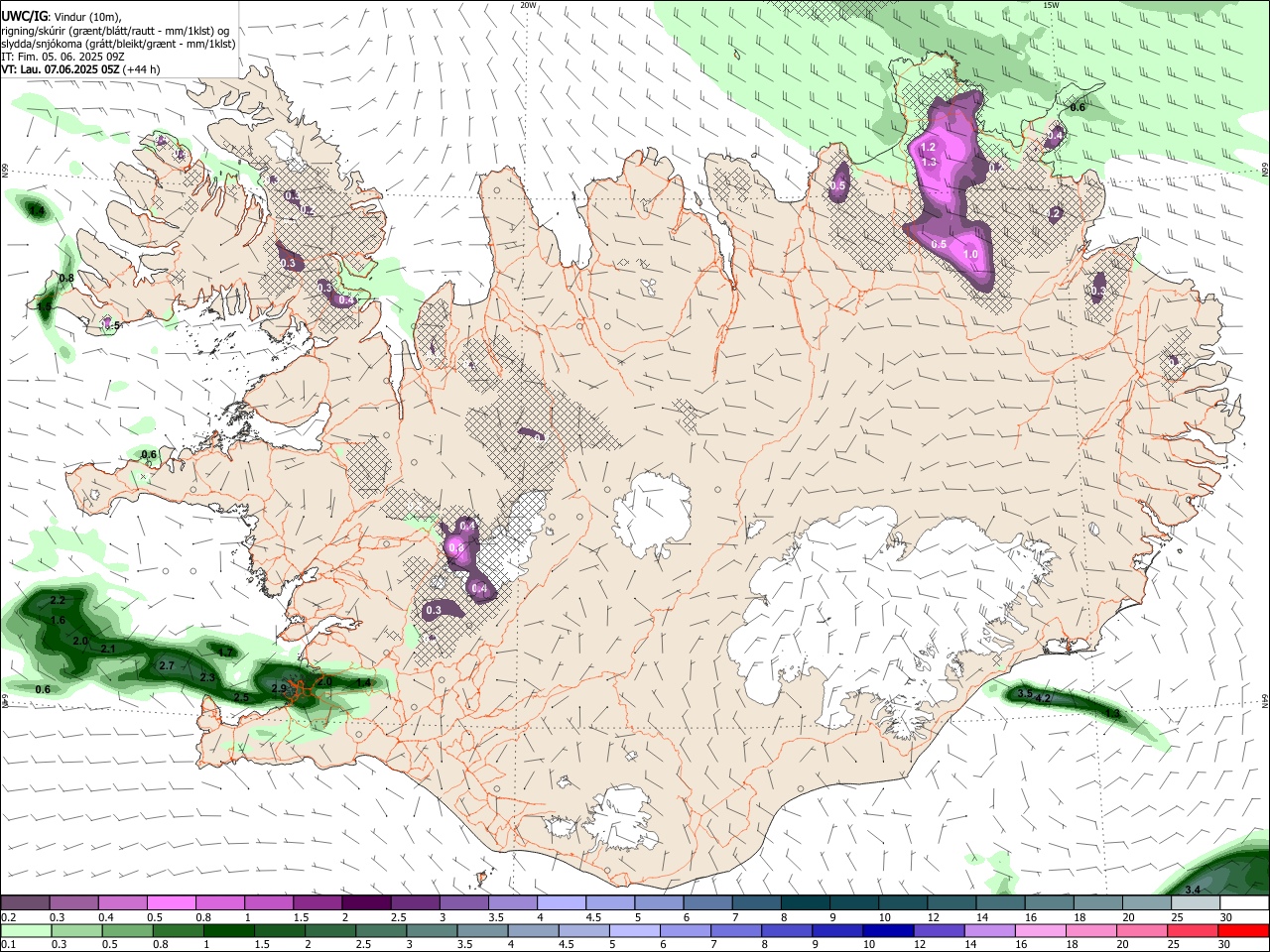Screen dimensions: 1270x952
Task: Click the 2.9 rain value on the map
Action: (279, 688)
